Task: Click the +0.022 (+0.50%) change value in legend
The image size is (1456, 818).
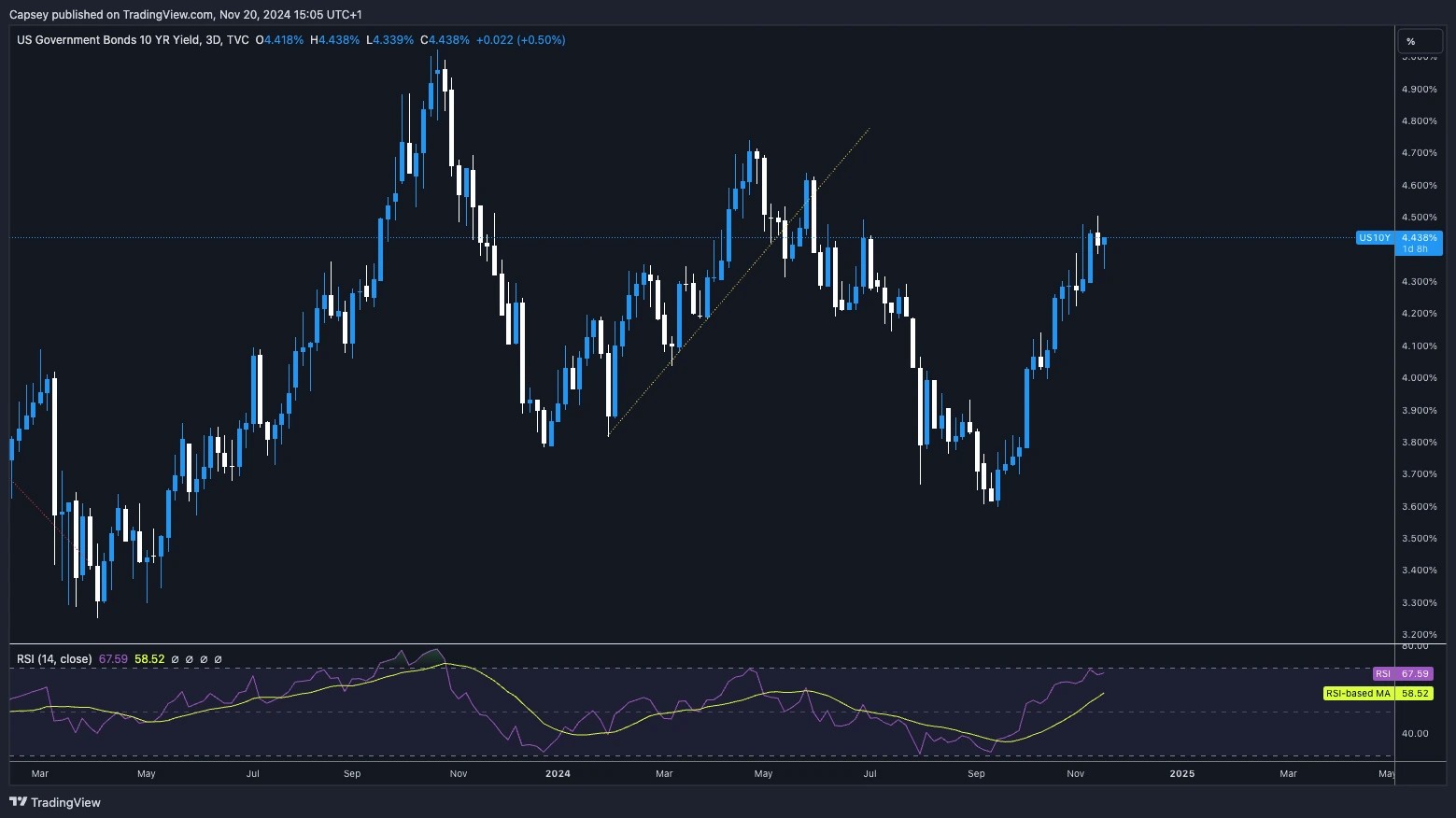Action: coord(520,40)
